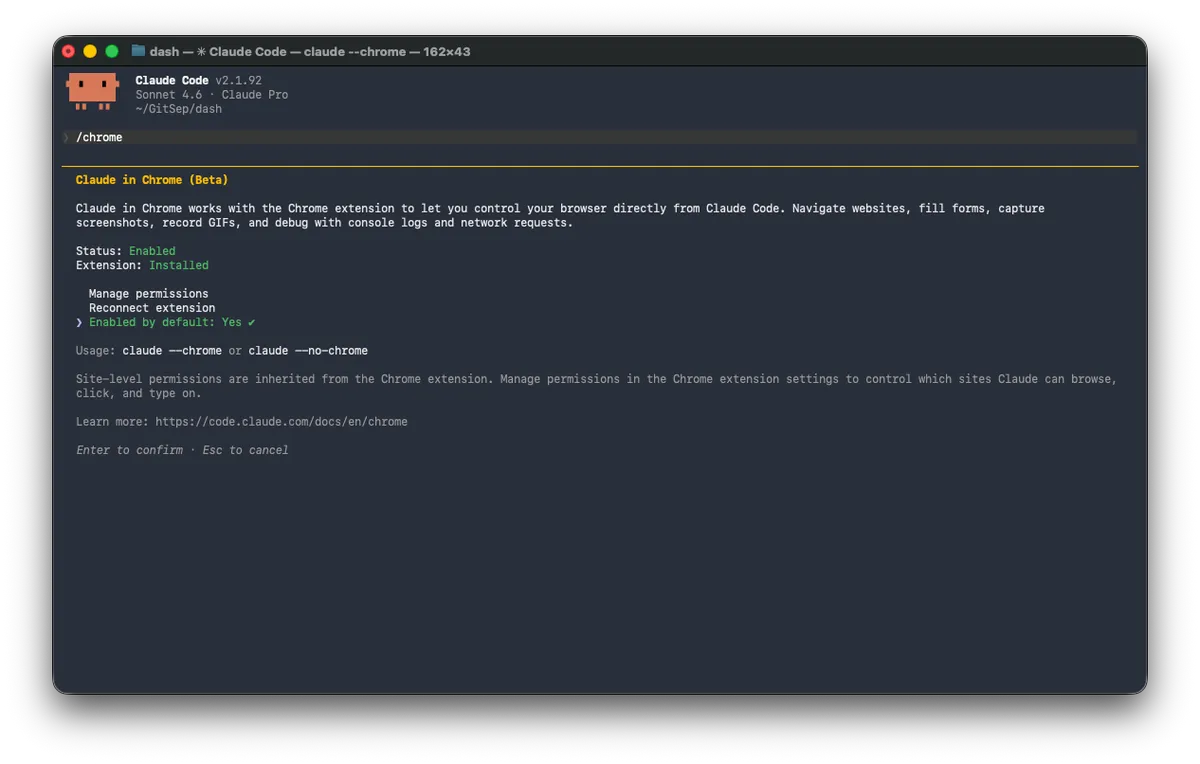This screenshot has height=764, width=1200.
Task: Click the Sonnet 4.6 · Claude Pro text
Action: [x=212, y=95]
